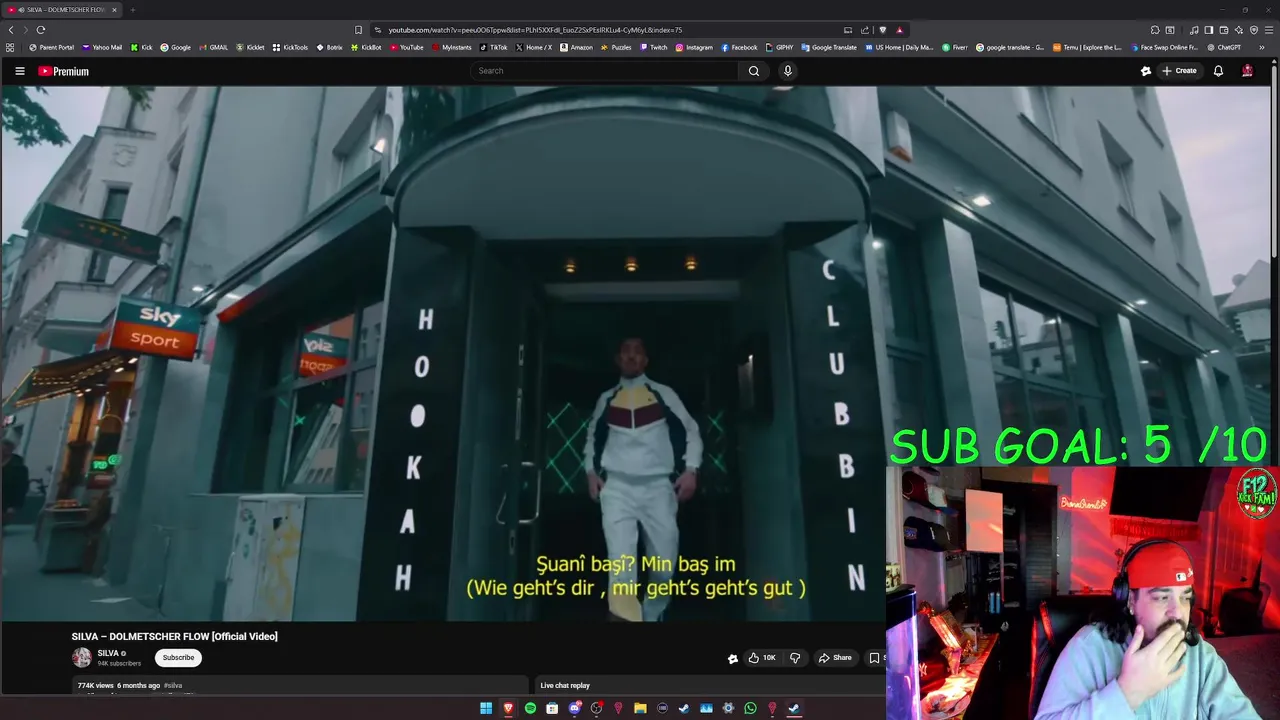Reload the page with refresh icon
Screen dimensions: 1280x720
click(x=41, y=30)
